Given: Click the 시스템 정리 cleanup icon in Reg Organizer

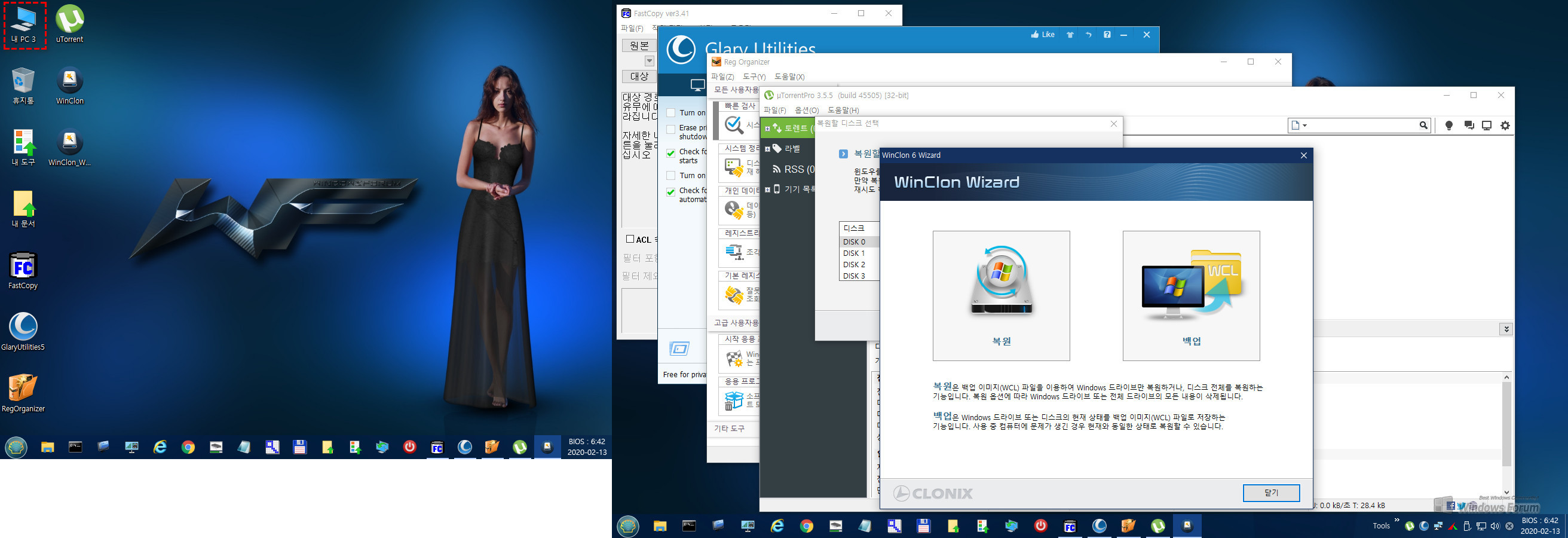Looking at the screenshot, I should tap(734, 167).
